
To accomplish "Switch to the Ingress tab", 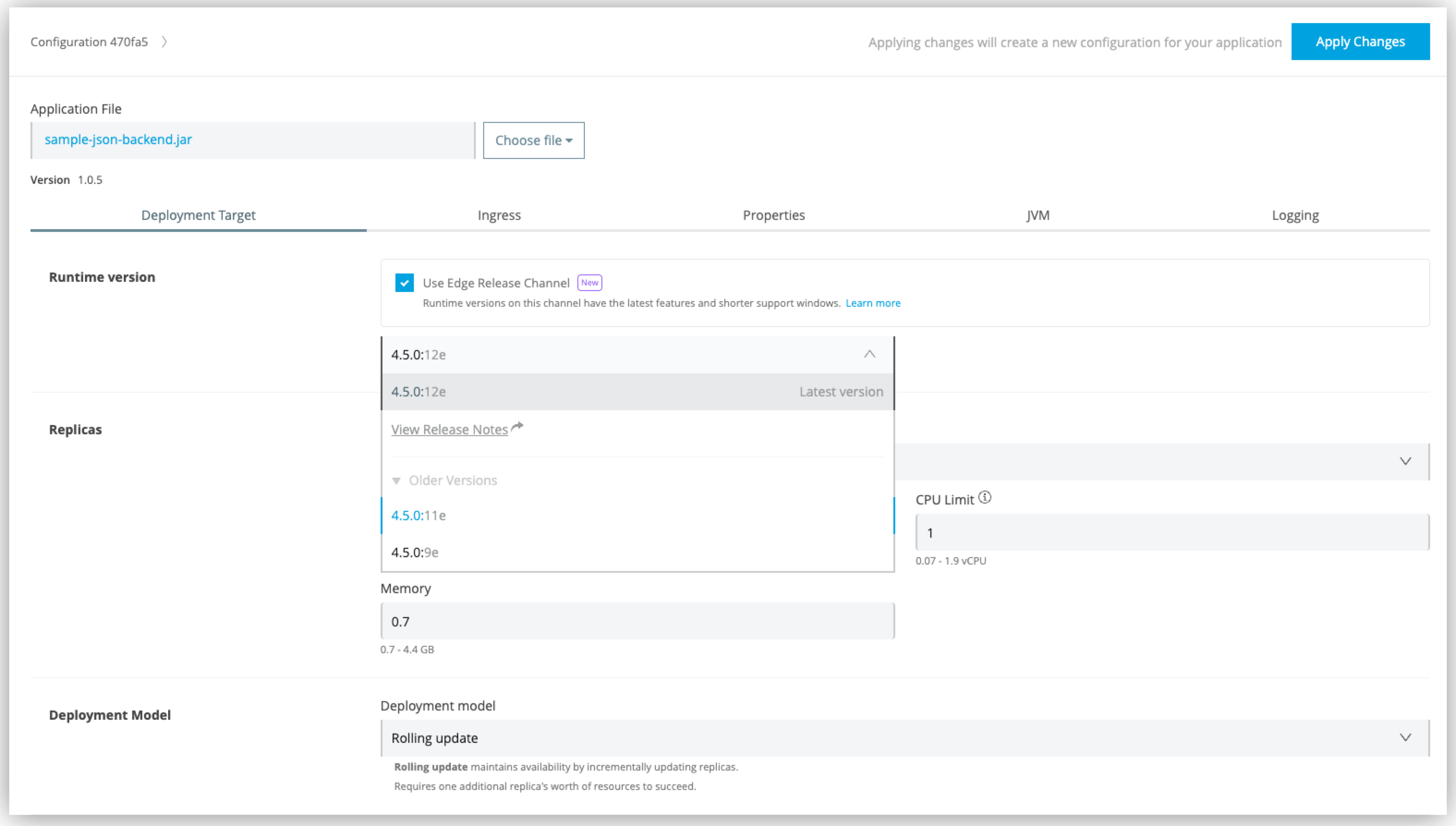I will coord(499,215).
